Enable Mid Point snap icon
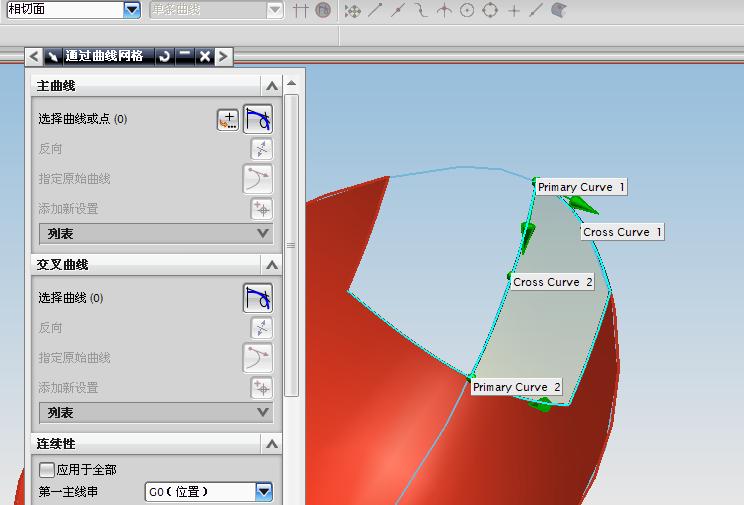This screenshot has width=744, height=505. tap(398, 10)
